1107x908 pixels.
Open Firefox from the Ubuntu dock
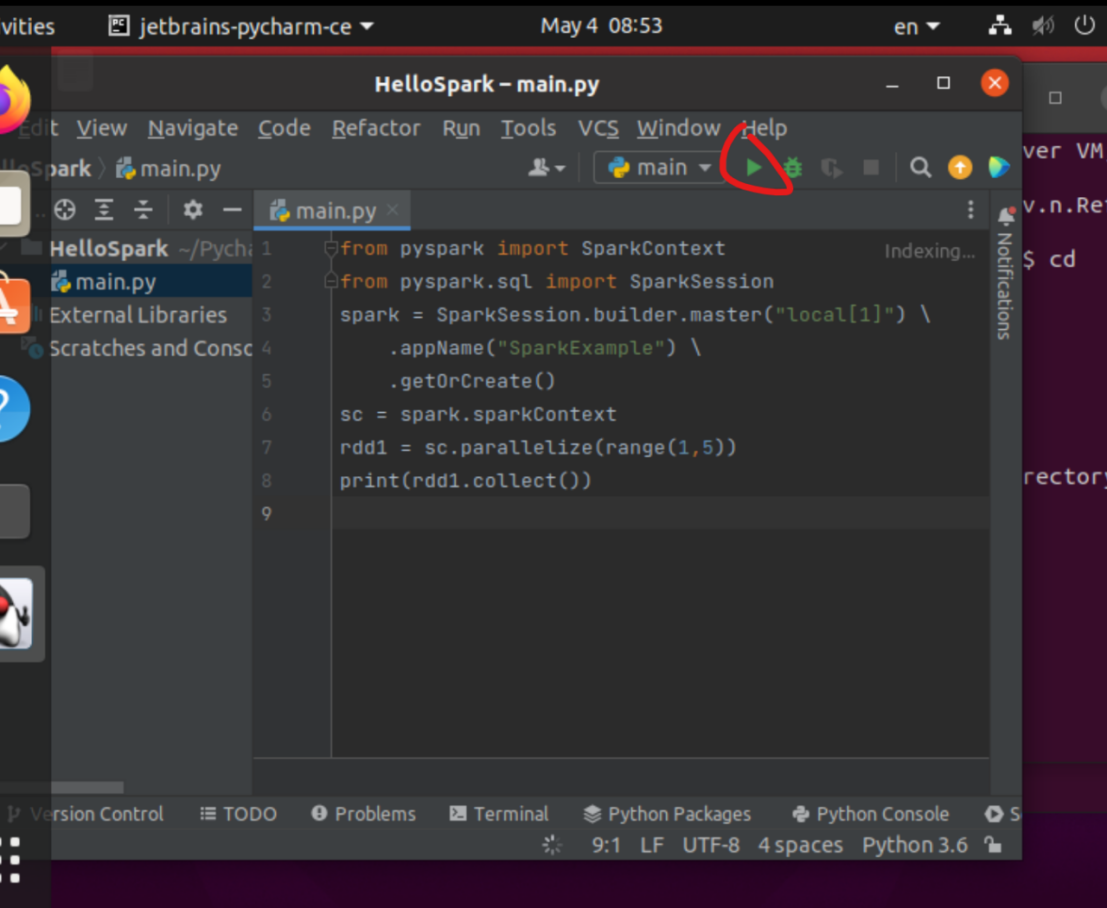pos(14,100)
